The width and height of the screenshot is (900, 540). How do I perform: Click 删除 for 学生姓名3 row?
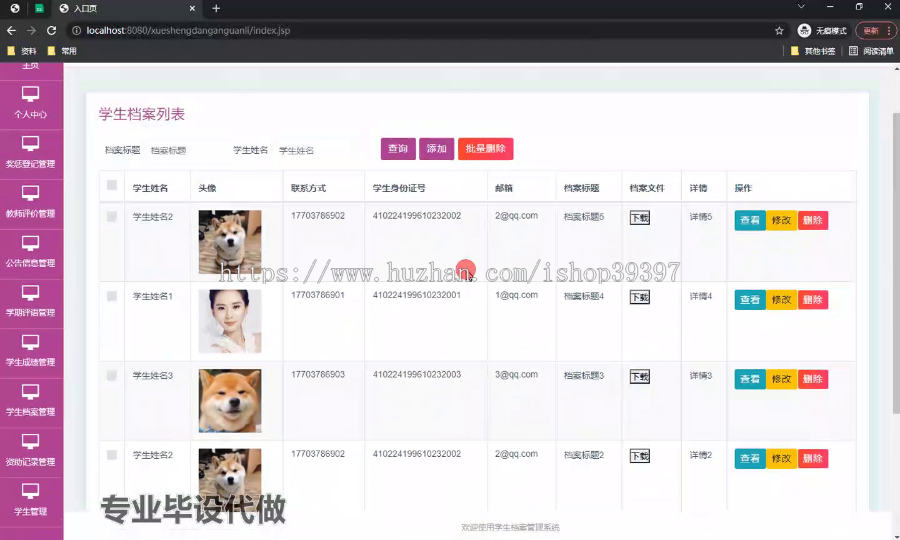point(813,379)
